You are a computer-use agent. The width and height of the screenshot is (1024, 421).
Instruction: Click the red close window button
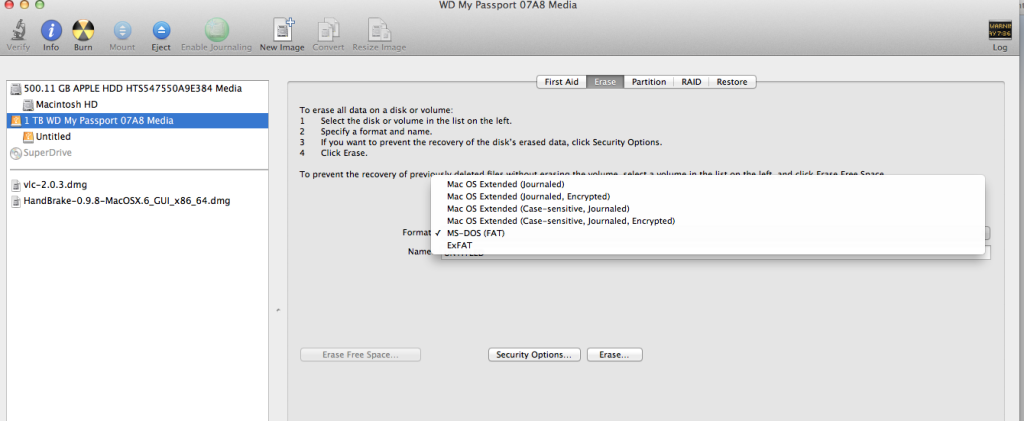pyautogui.click(x=10, y=5)
